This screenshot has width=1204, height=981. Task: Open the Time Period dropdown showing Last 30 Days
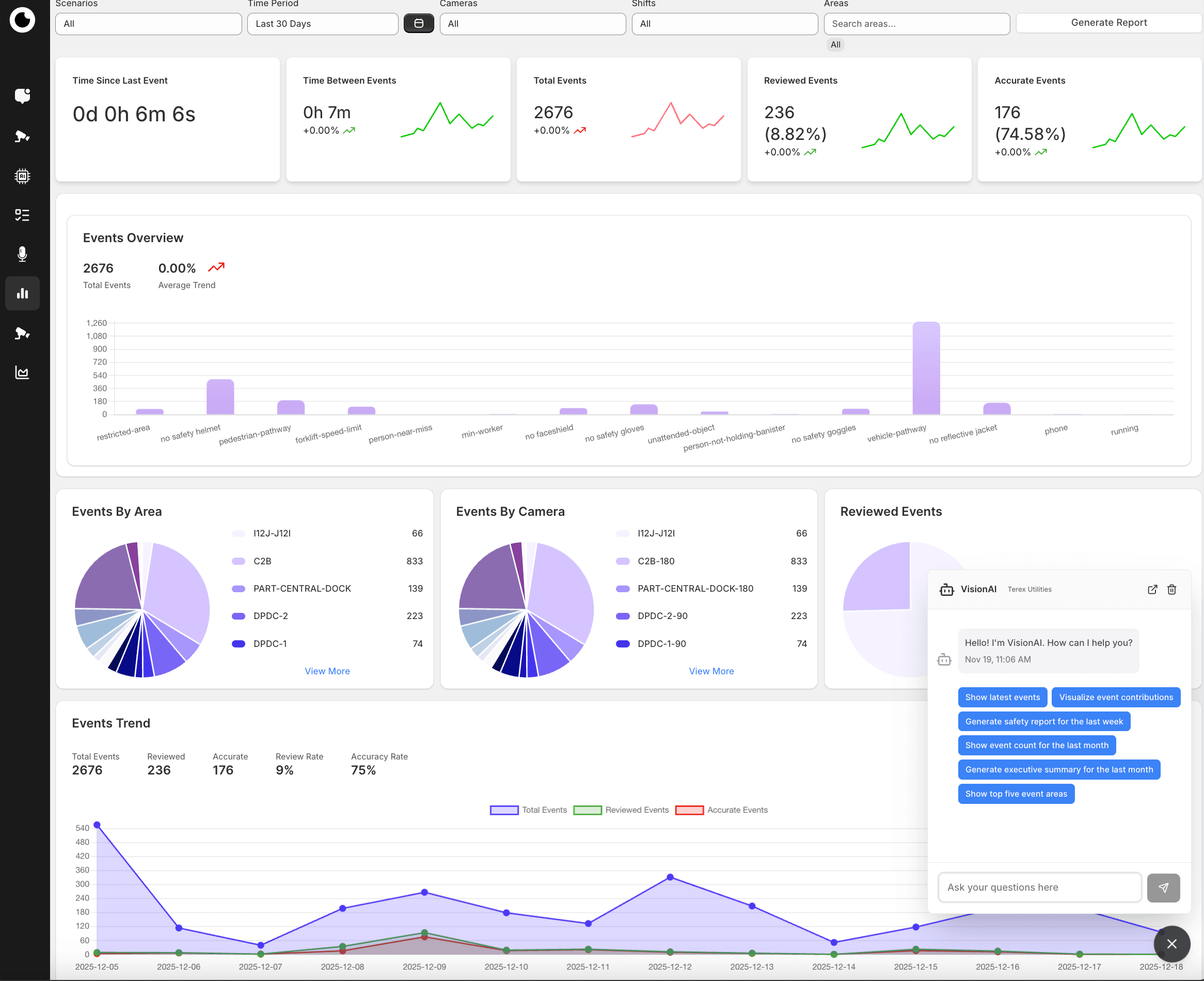tap(322, 23)
